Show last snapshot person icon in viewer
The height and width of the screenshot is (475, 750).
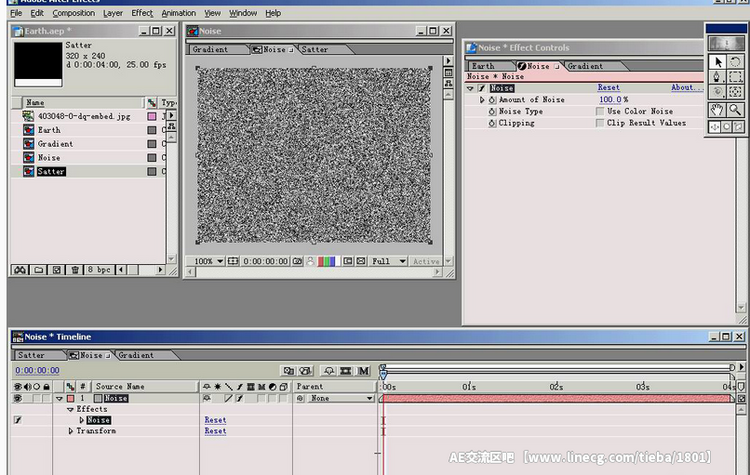click(x=310, y=261)
